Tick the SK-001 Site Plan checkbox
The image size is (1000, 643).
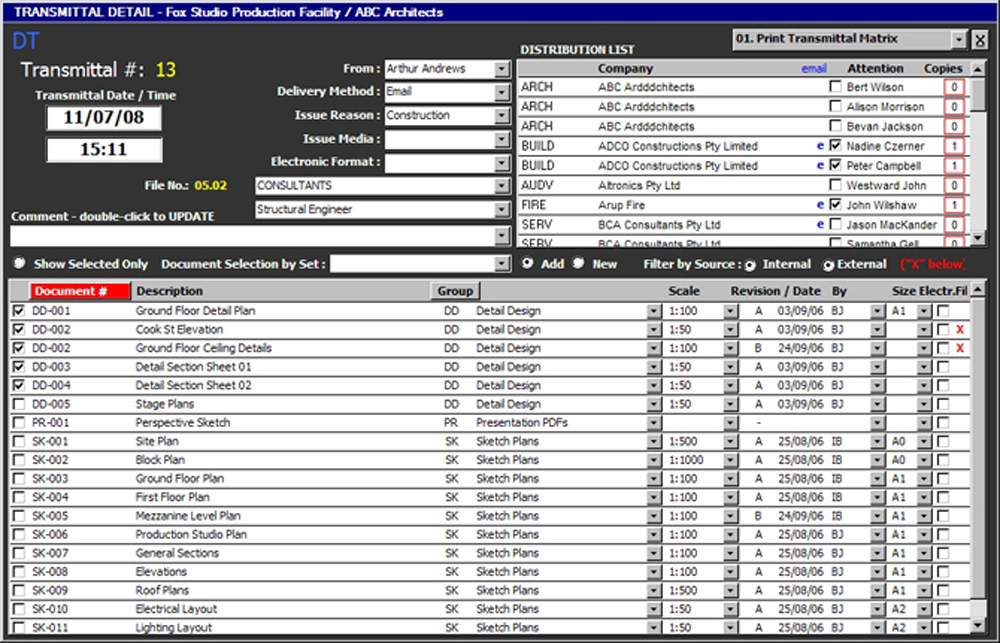18,441
